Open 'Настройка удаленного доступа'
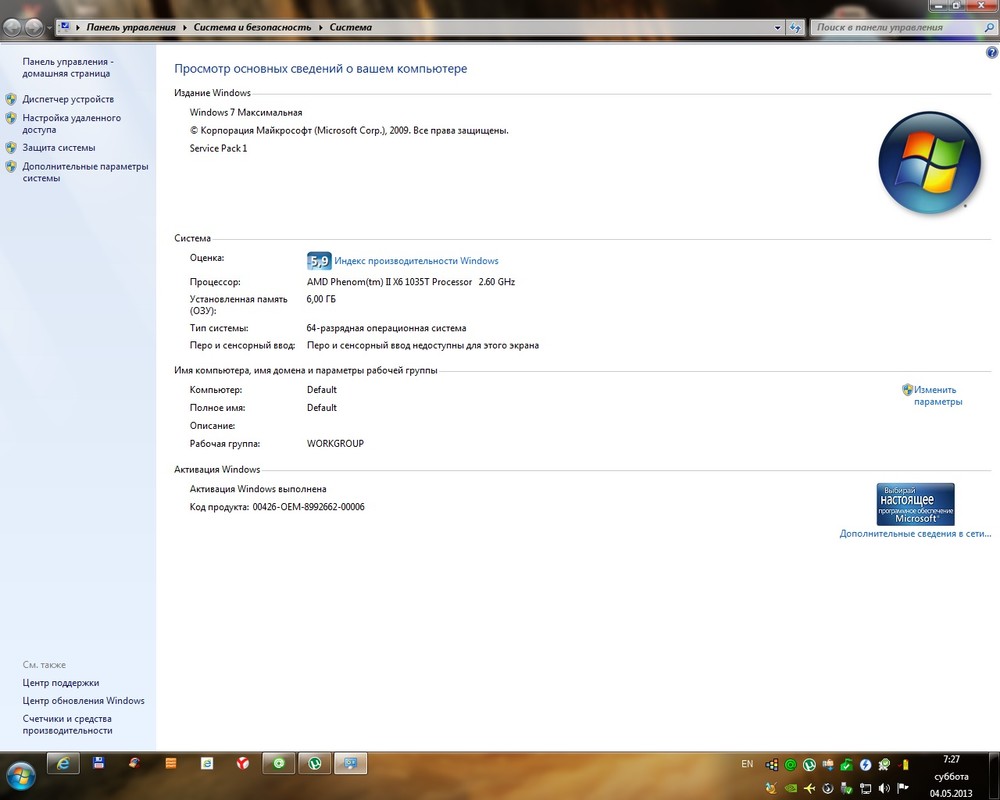1000x800 pixels. (71, 124)
